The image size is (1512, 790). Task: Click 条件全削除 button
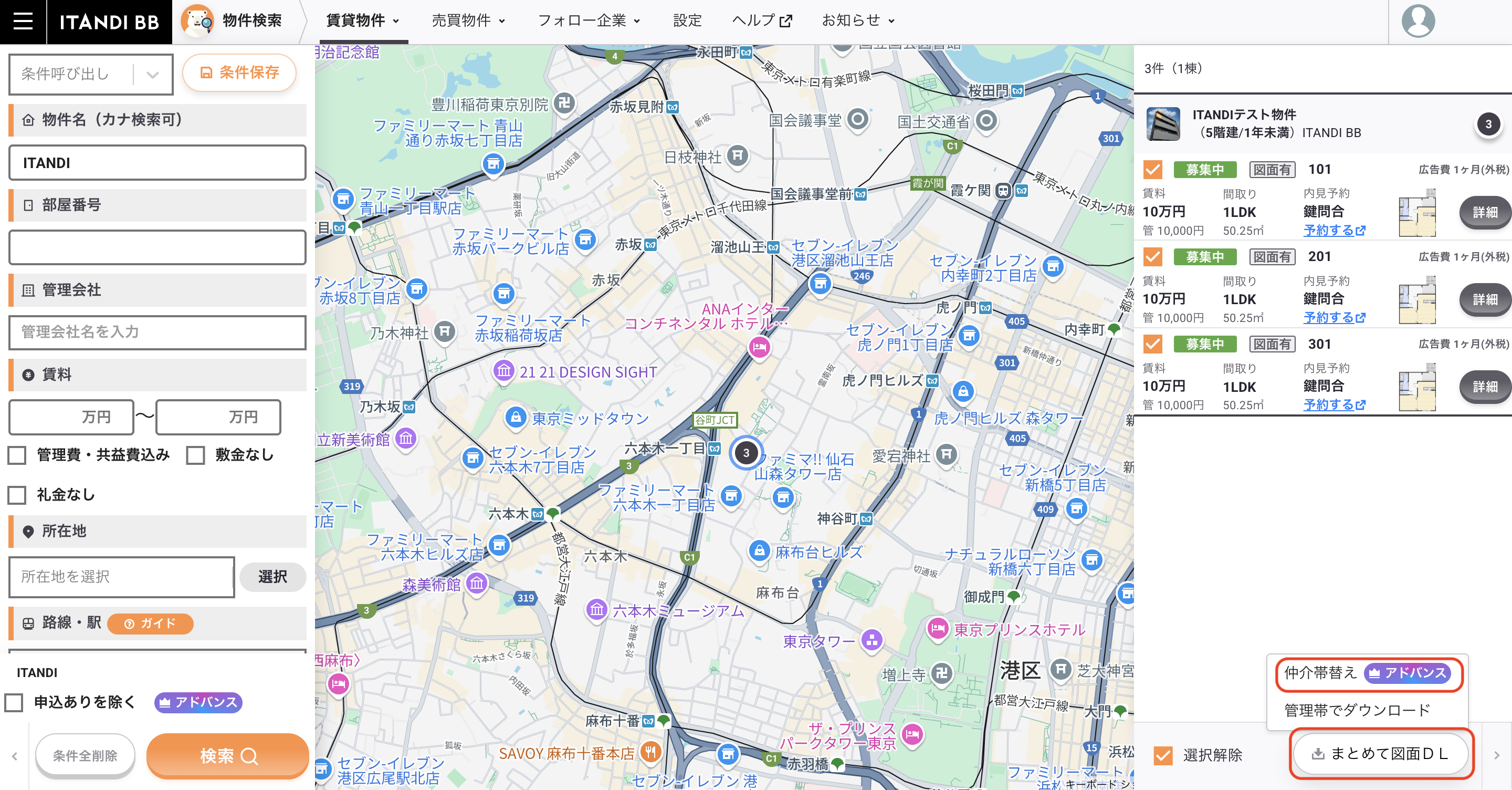click(85, 755)
